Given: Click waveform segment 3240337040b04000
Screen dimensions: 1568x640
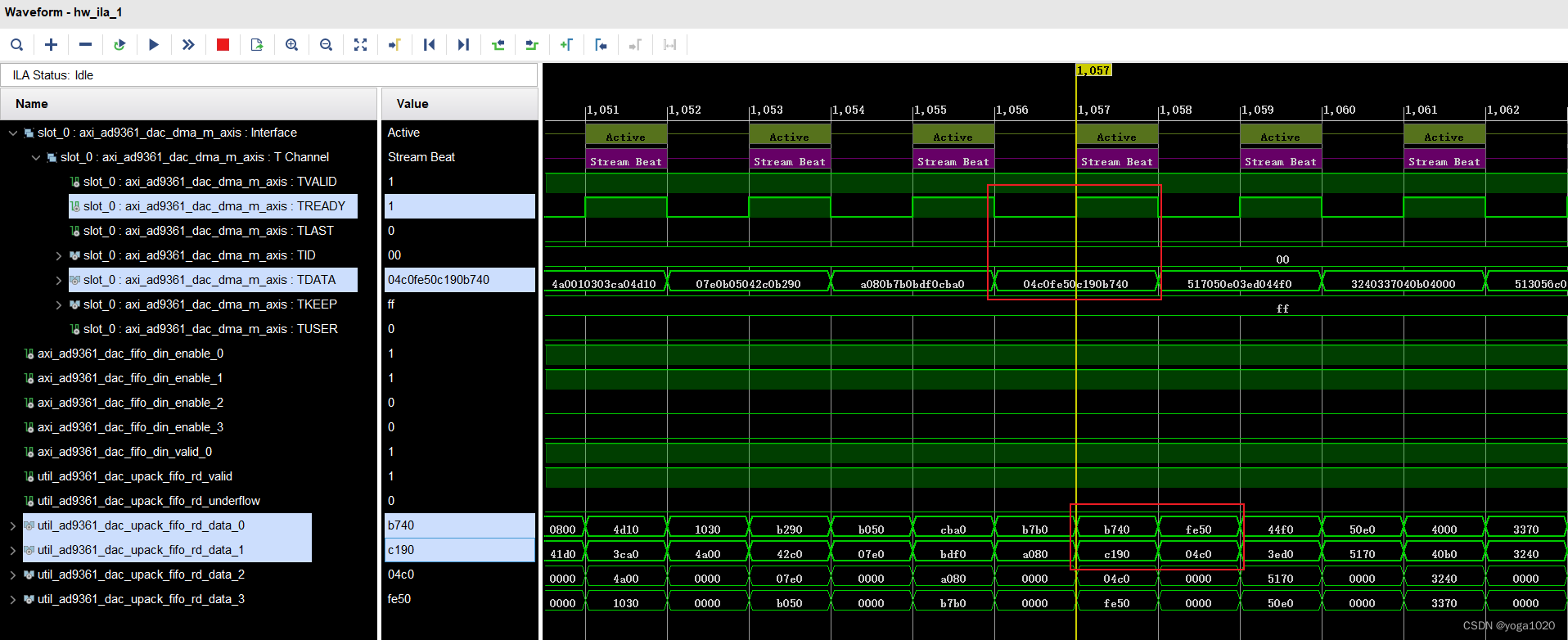Looking at the screenshot, I should (x=1404, y=284).
